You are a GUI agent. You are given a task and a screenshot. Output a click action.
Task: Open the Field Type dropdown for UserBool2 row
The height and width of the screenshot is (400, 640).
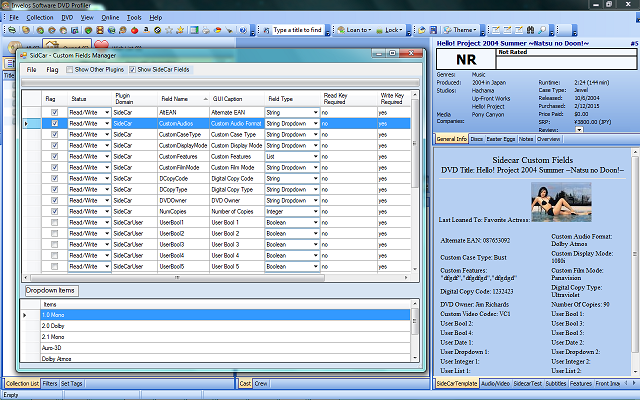(x=316, y=233)
